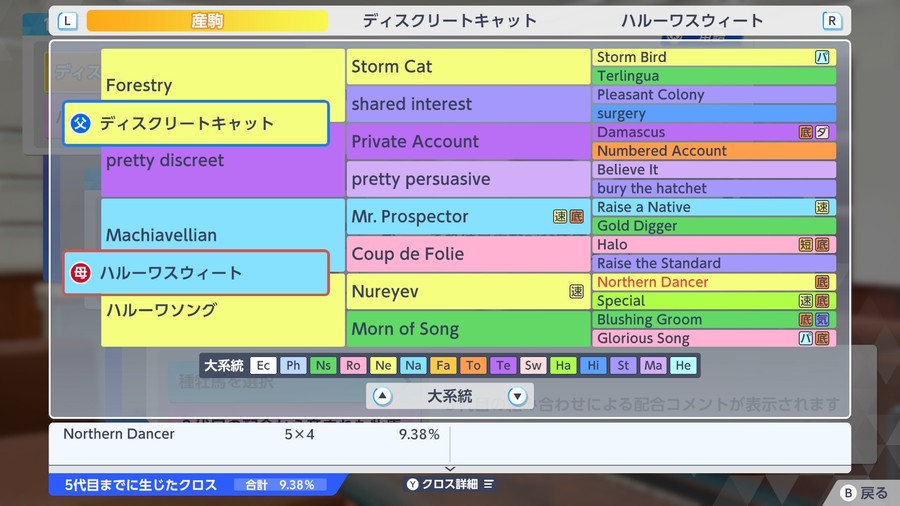This screenshot has height=506, width=900.
Task: Select the Ec lineage swatch
Action: click(x=263, y=365)
